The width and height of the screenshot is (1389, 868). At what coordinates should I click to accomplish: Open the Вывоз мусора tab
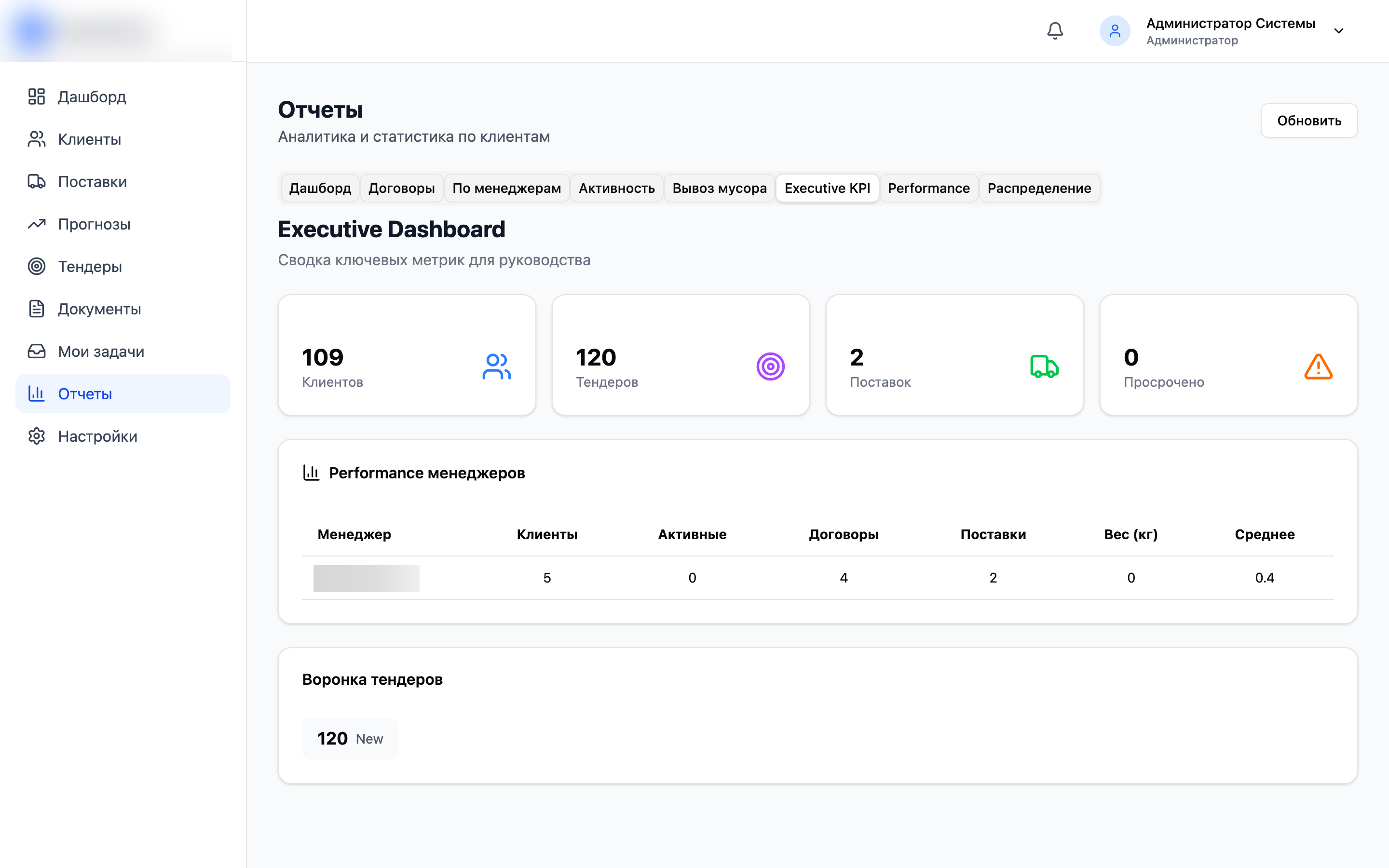719,188
